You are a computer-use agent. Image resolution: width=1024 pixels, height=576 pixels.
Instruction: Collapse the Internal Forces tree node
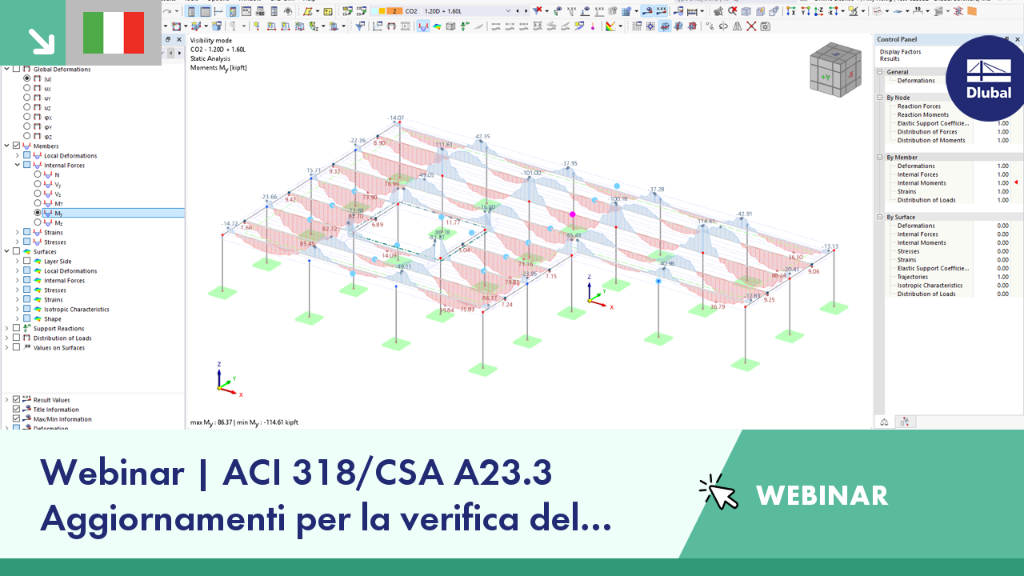coord(17,165)
